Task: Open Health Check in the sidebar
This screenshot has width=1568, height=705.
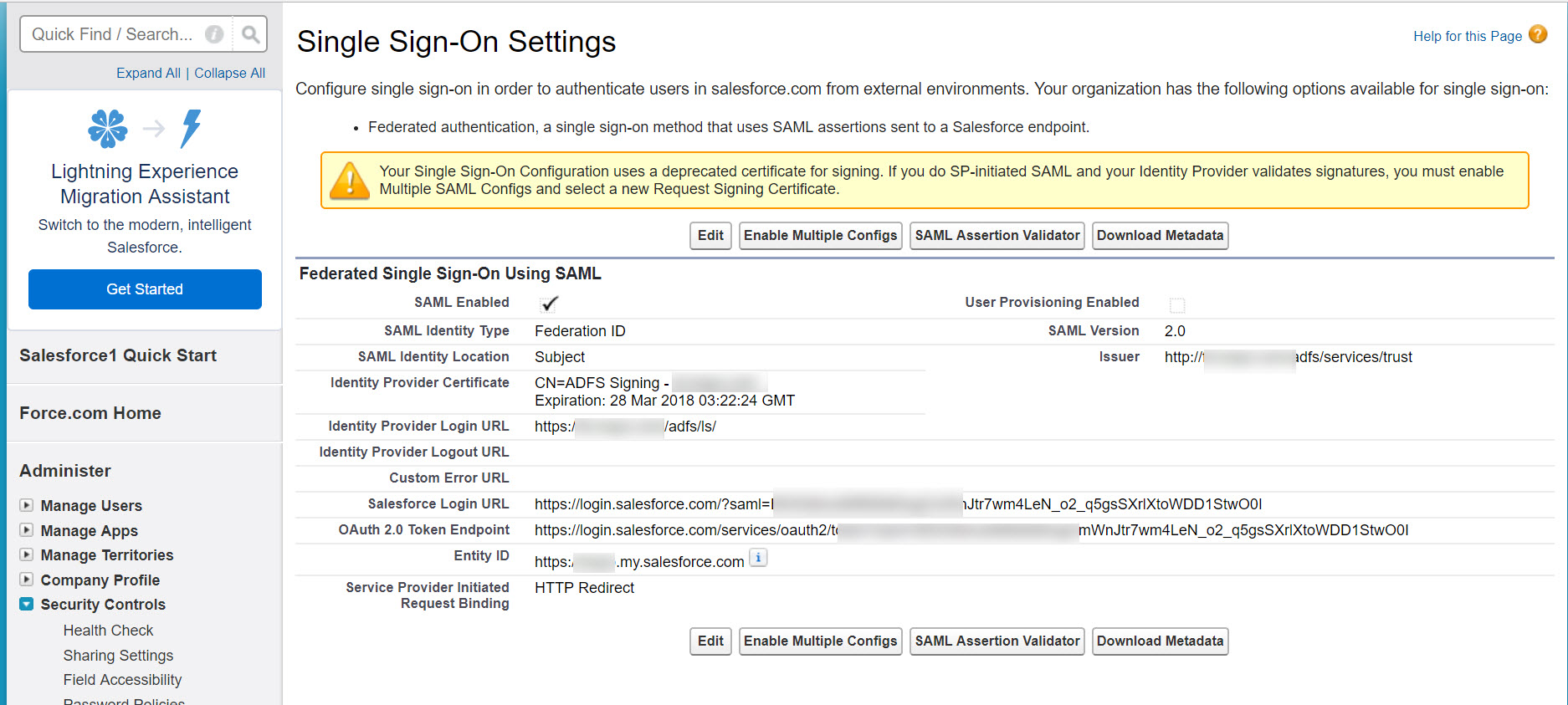Action: coord(108,631)
